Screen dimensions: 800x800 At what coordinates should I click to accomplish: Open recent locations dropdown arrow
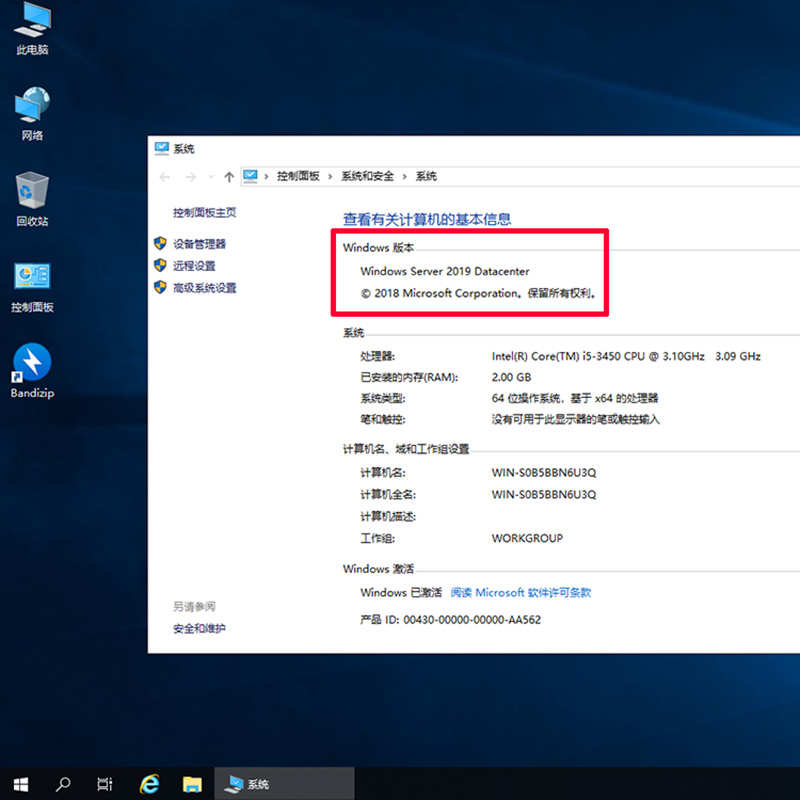[x=211, y=177]
